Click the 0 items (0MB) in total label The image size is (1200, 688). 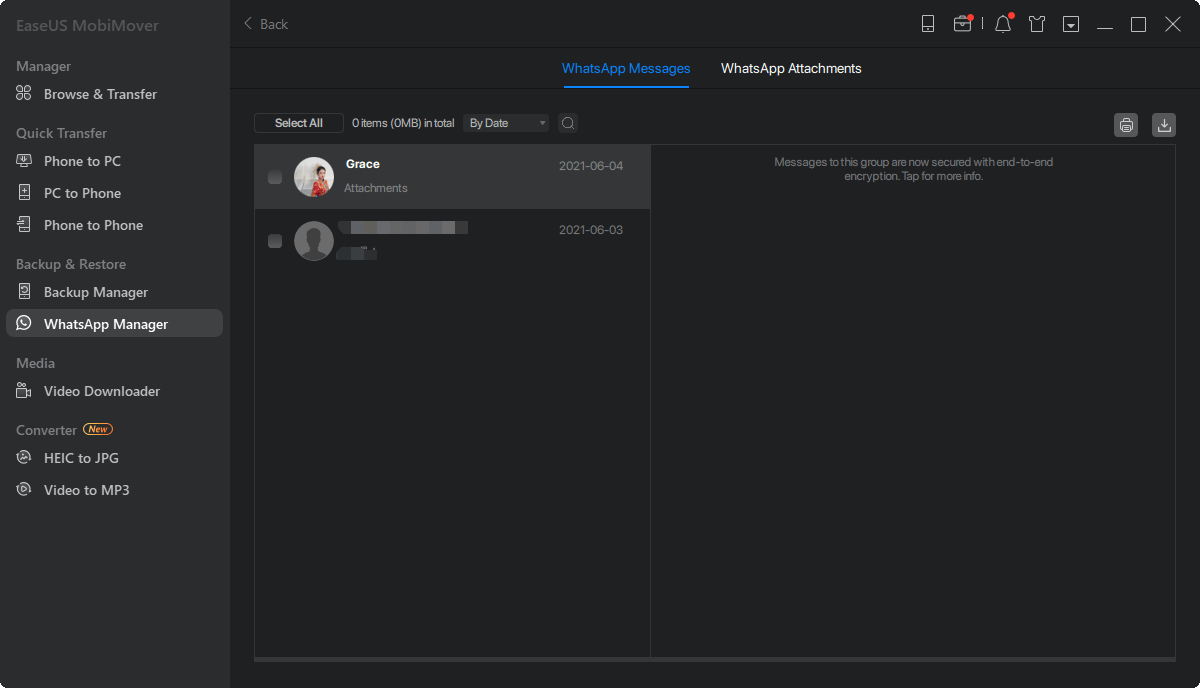(403, 123)
